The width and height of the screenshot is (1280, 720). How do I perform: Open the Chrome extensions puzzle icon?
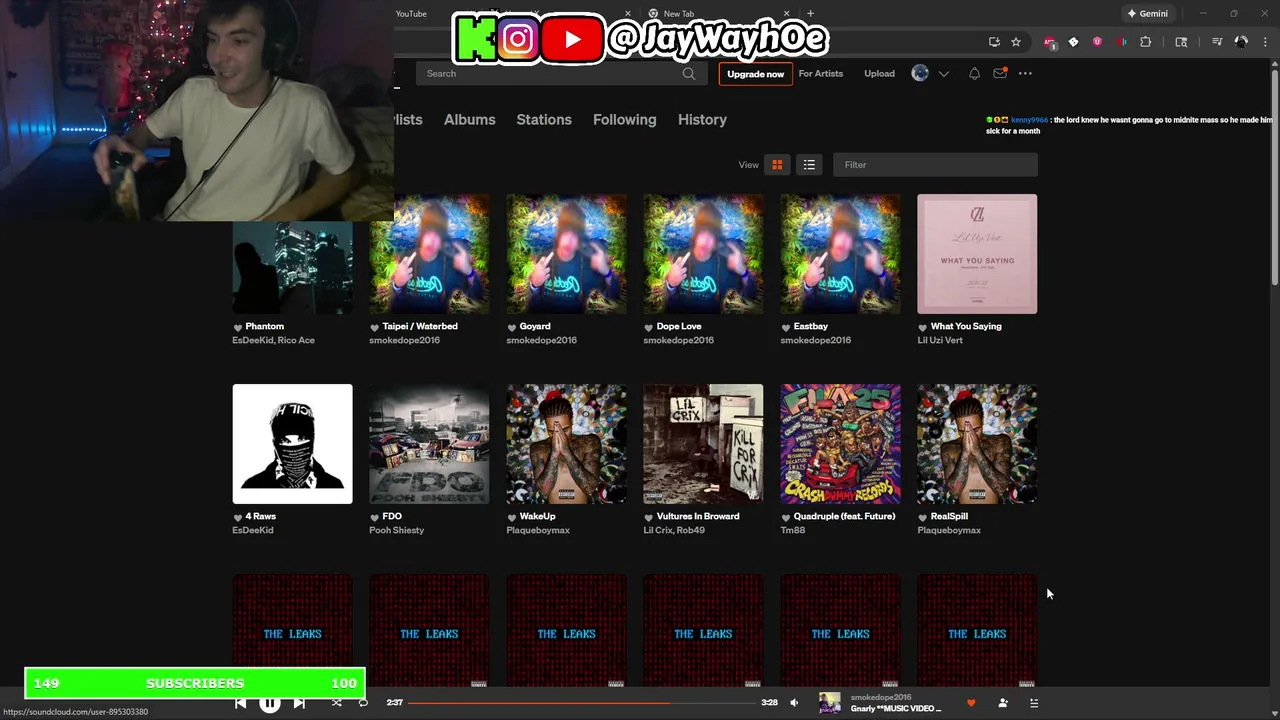(1146, 42)
